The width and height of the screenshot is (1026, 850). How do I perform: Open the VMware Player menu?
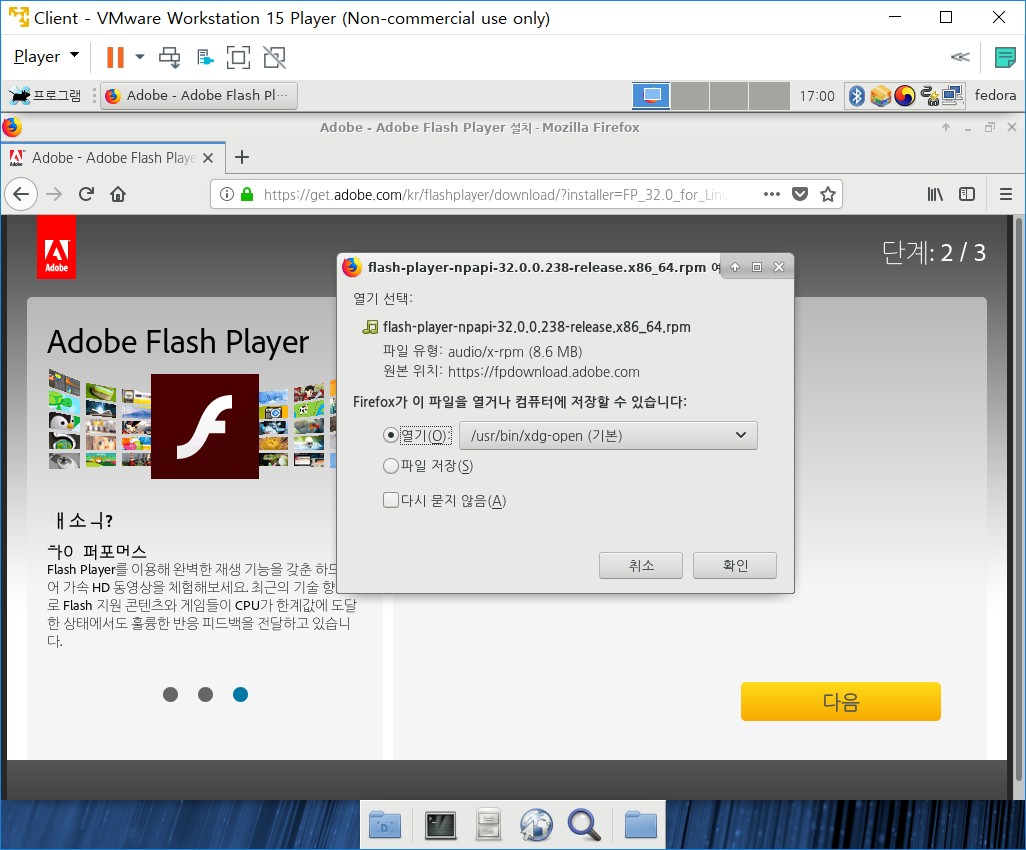click(46, 57)
